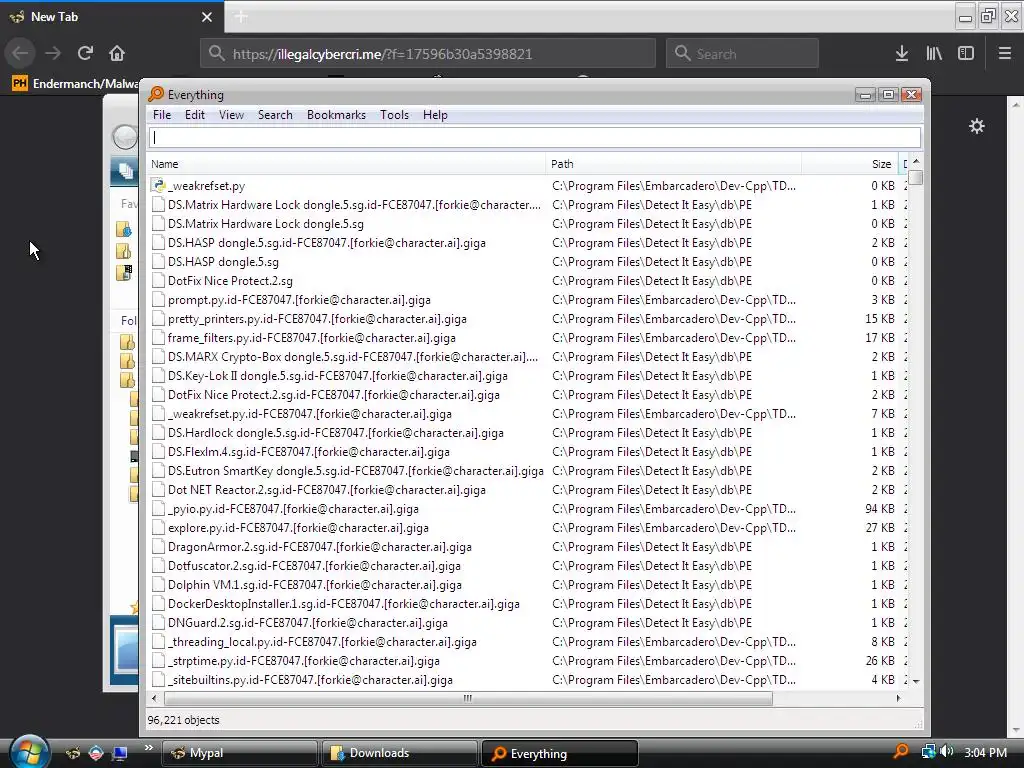Click the Everything tray icon in taskbar
Image resolution: width=1024 pixels, height=768 pixels.
point(901,752)
